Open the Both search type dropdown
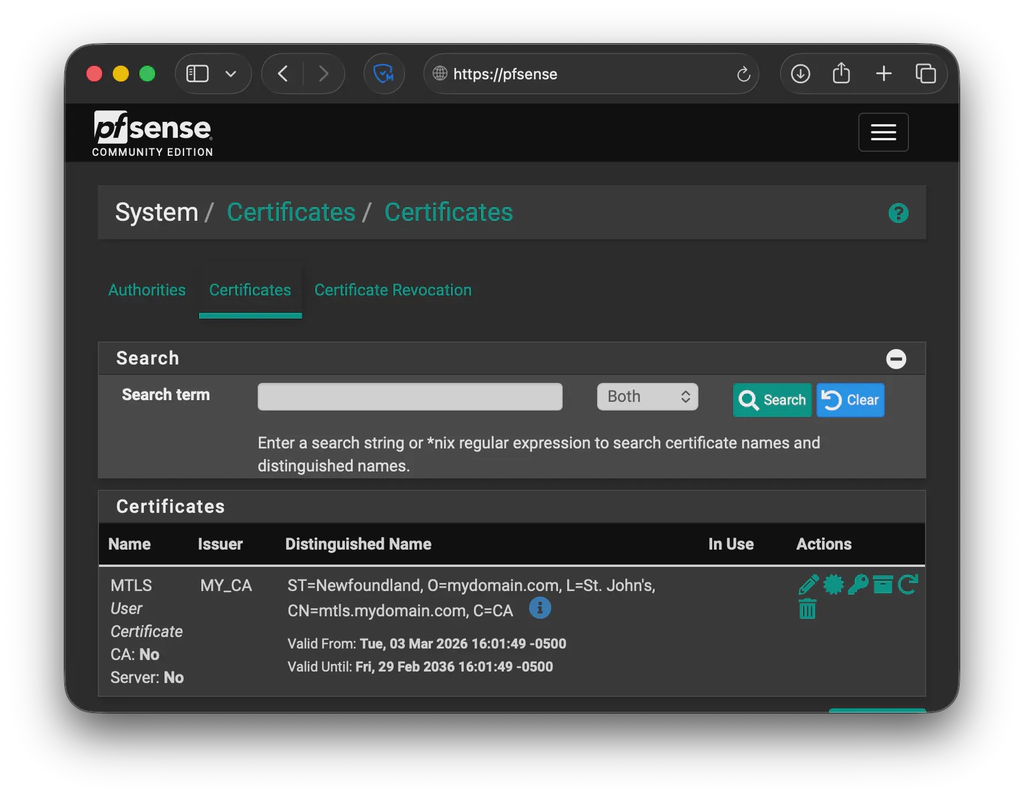 tap(647, 396)
